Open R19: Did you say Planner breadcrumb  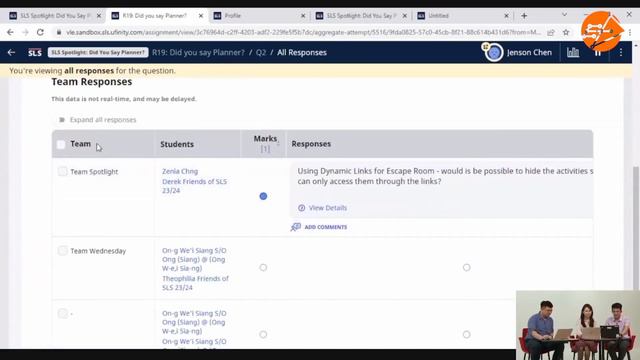click(x=198, y=53)
